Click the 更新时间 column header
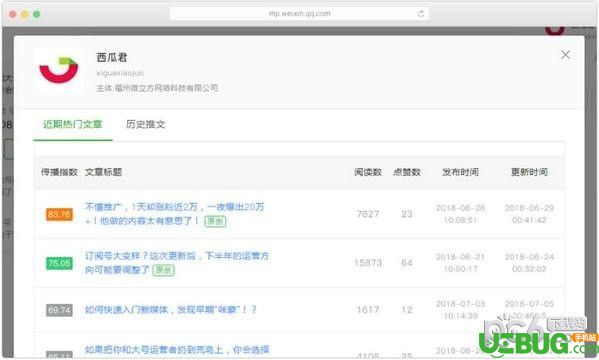This screenshot has height=360, width=599. coord(529,172)
